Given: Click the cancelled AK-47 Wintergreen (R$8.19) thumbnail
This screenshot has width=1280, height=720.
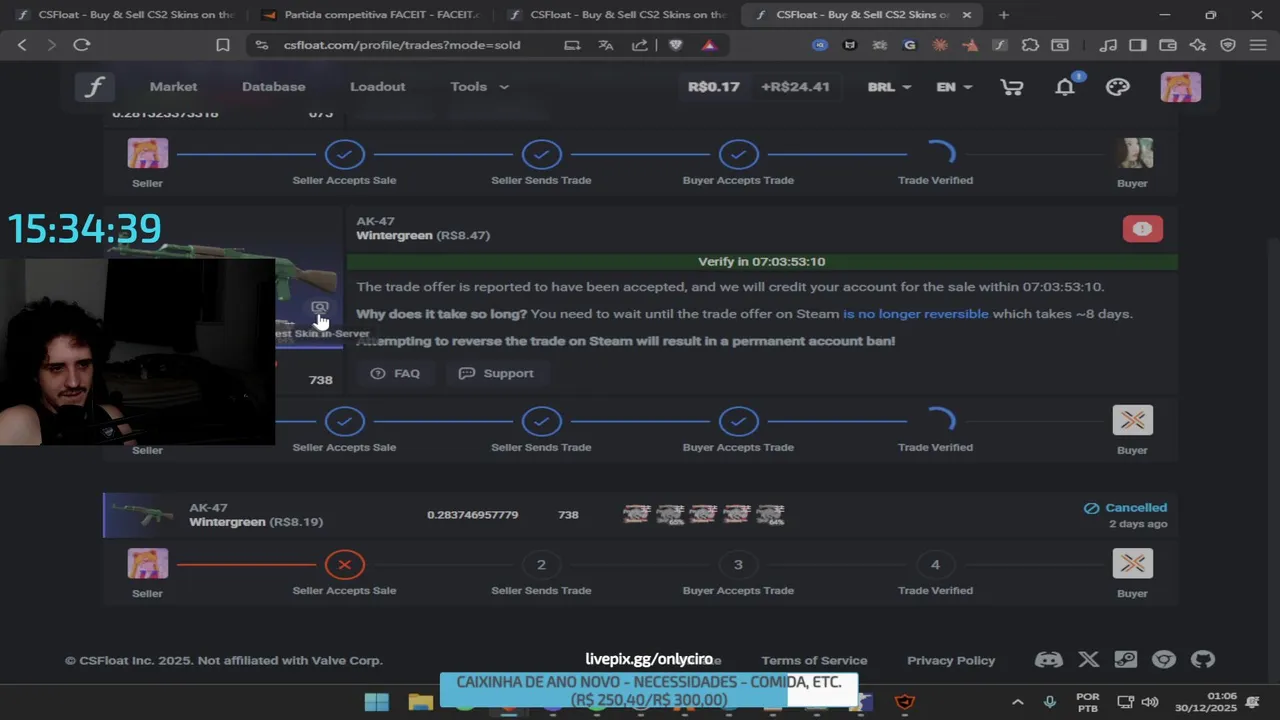Looking at the screenshot, I should tap(143, 514).
